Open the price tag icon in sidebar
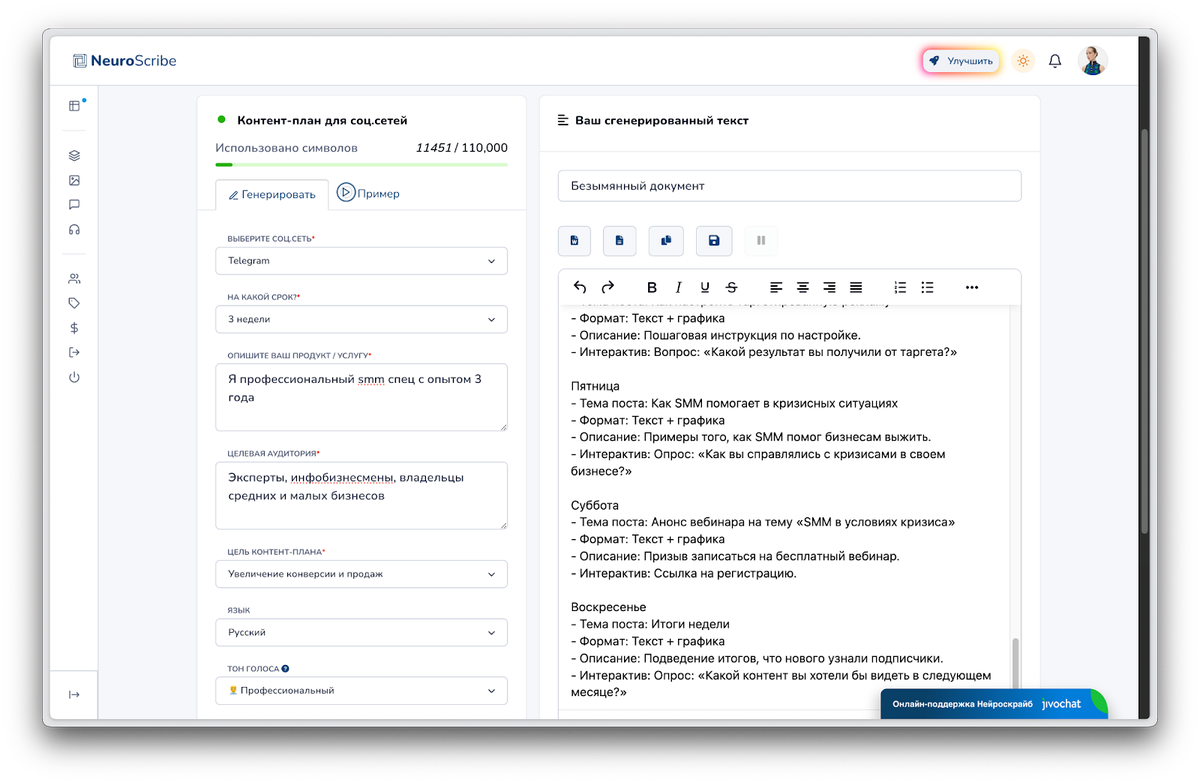The height and width of the screenshot is (783, 1200). (x=74, y=303)
